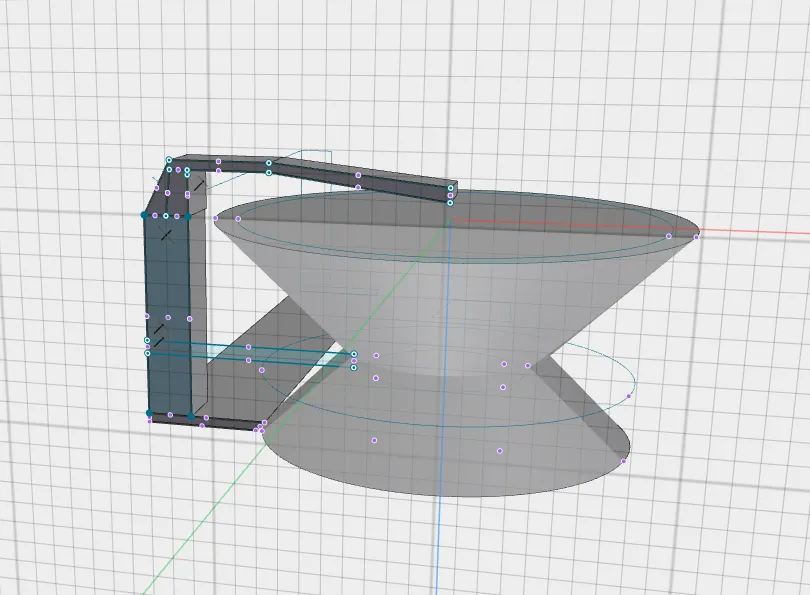Screen dimensions: 810x595
Task: Pick the control point at lower cone's bottom right edge
Action: pyautogui.click(x=624, y=461)
